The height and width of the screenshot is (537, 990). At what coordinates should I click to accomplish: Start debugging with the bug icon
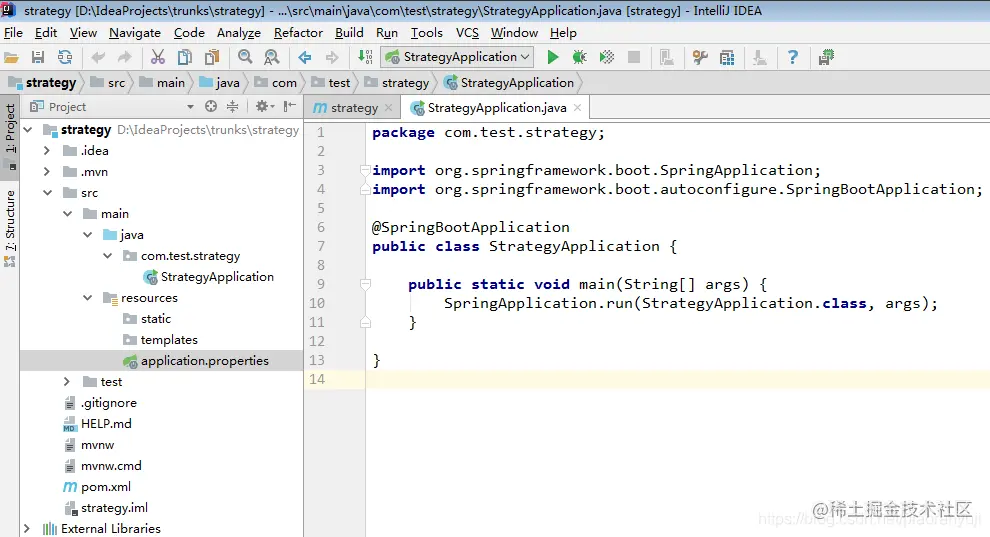pyautogui.click(x=579, y=57)
